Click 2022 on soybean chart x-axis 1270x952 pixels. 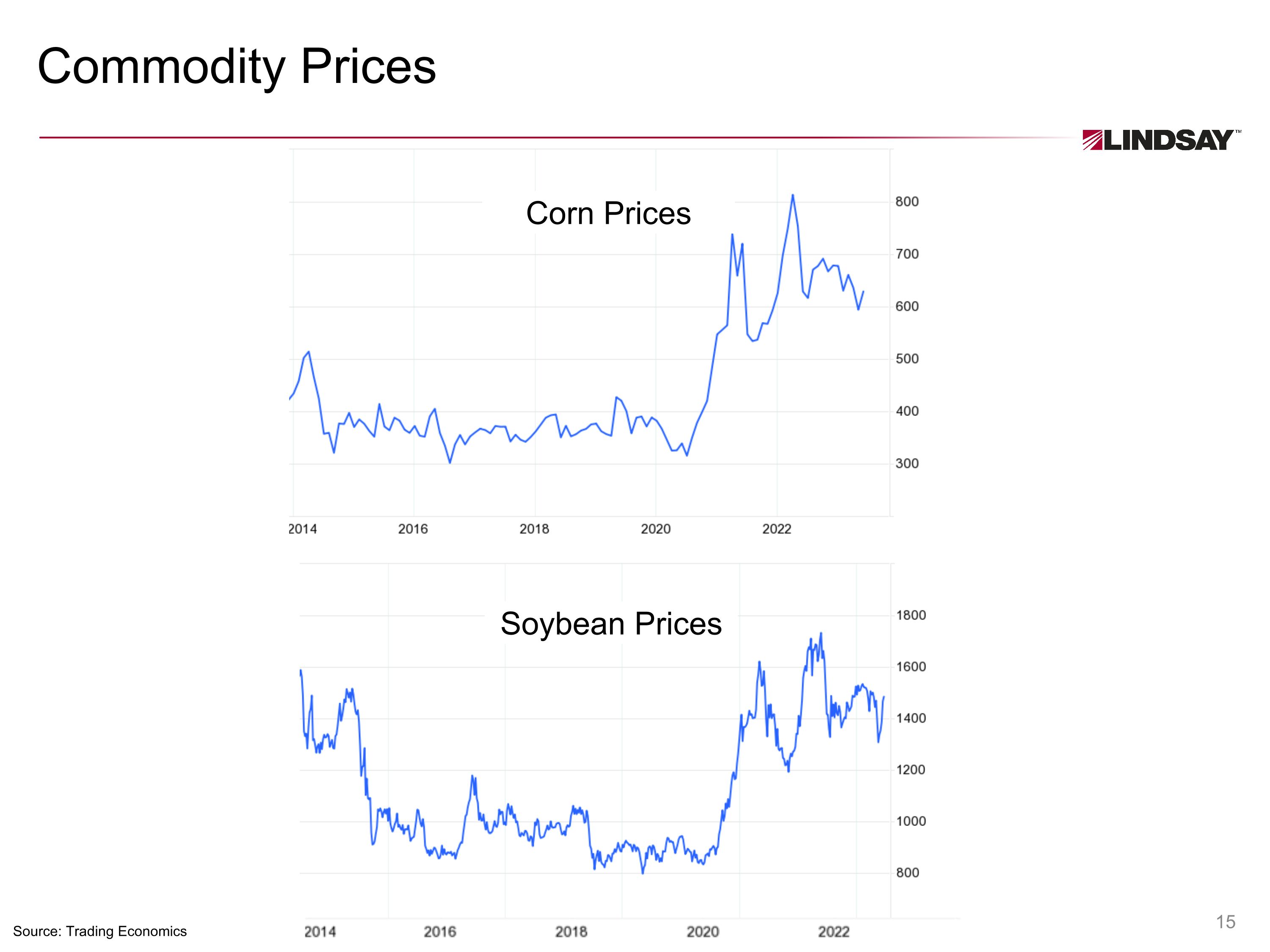(x=834, y=932)
